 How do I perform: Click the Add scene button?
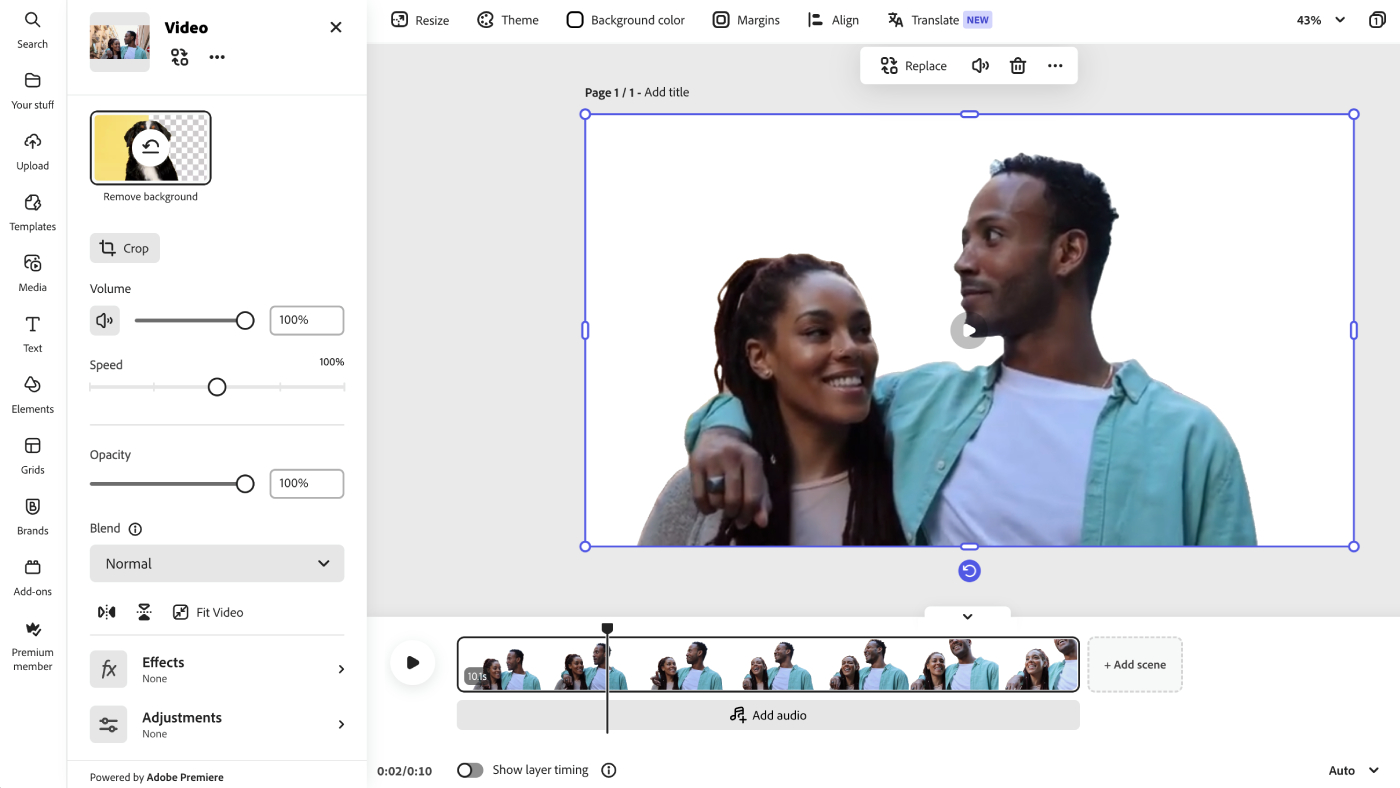[1135, 664]
